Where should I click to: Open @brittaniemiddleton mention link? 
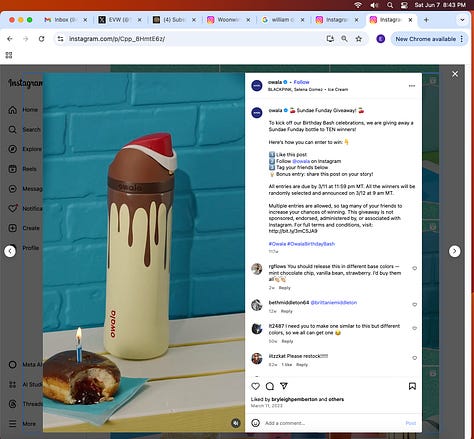tap(334, 303)
